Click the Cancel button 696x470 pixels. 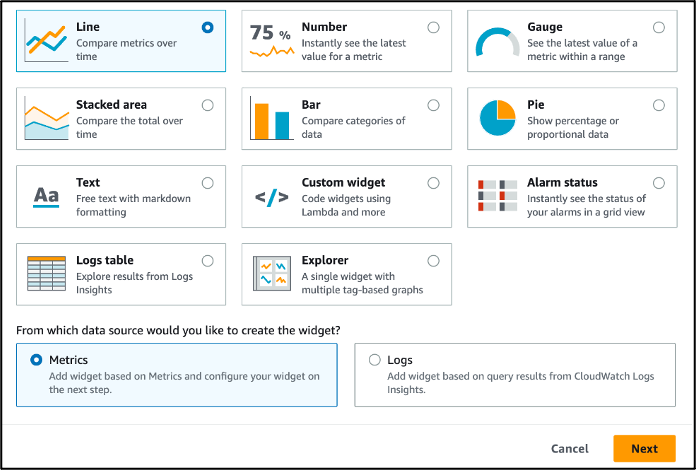coord(570,449)
